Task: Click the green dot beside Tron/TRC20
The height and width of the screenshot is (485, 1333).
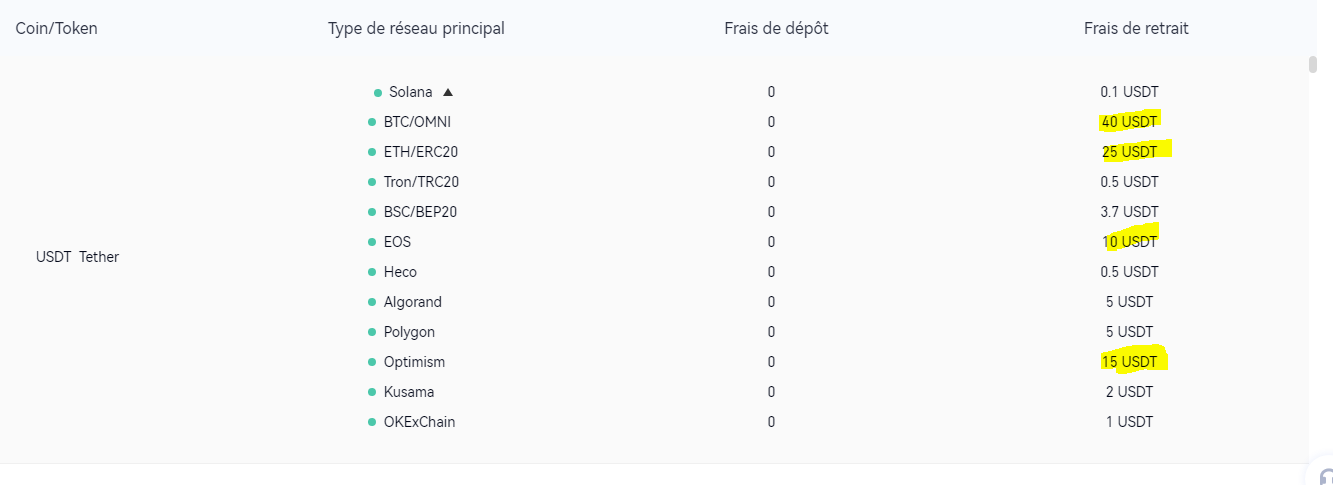Action: coord(372,182)
